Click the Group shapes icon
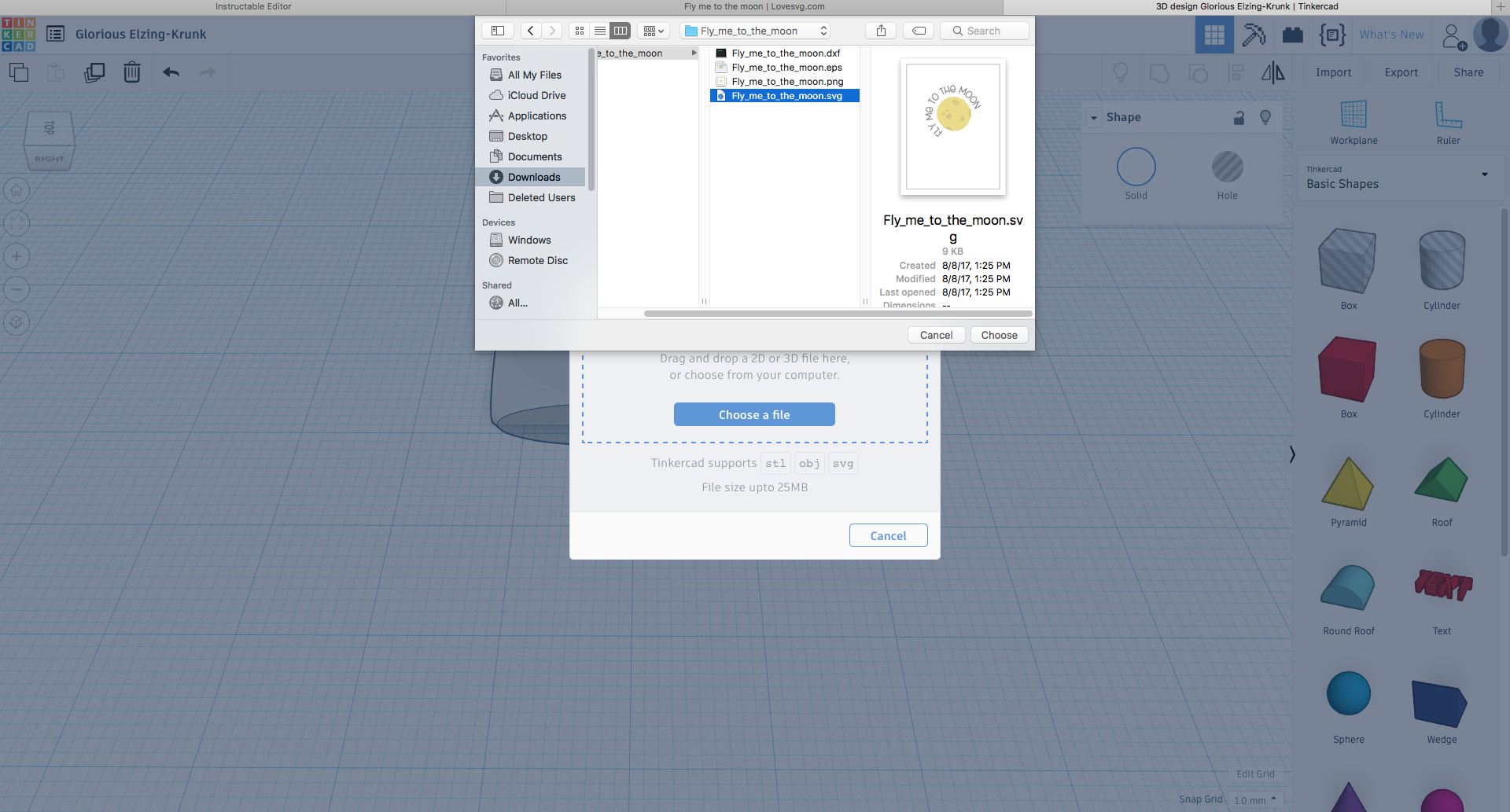Screen dimensions: 1510x812 pos(1159,72)
